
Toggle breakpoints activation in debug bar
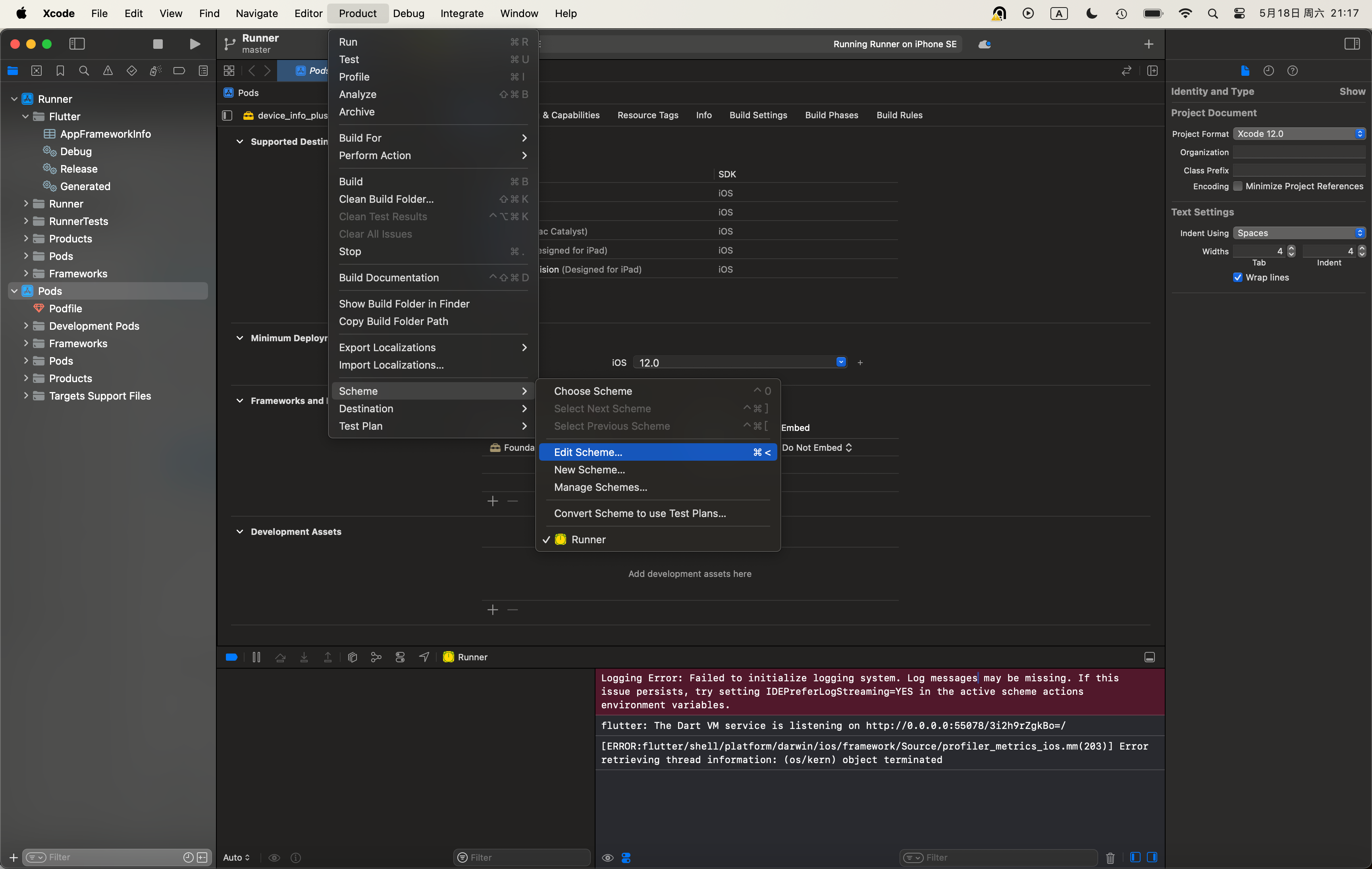231,657
